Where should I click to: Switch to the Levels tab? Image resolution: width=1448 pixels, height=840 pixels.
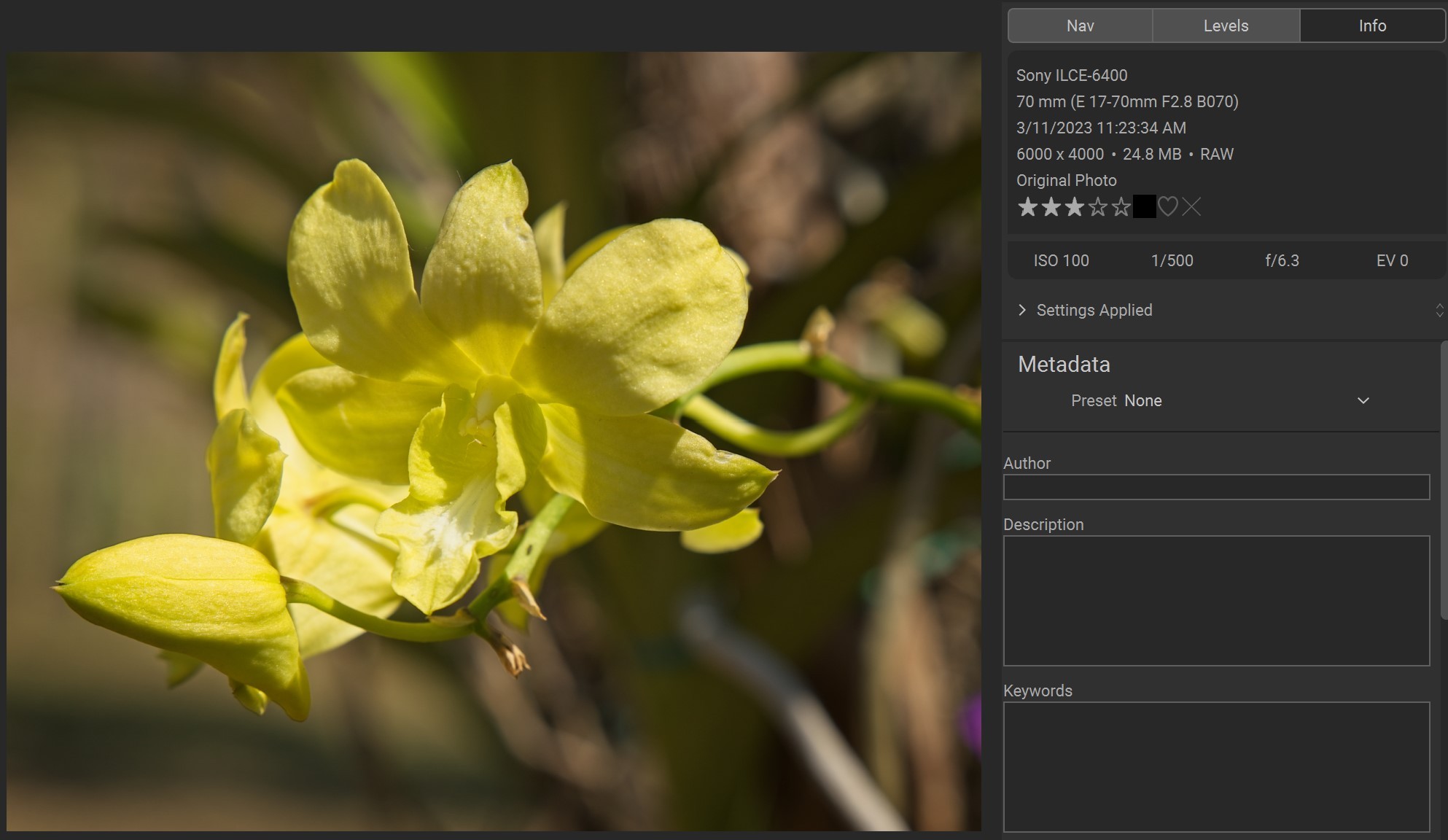coord(1226,26)
